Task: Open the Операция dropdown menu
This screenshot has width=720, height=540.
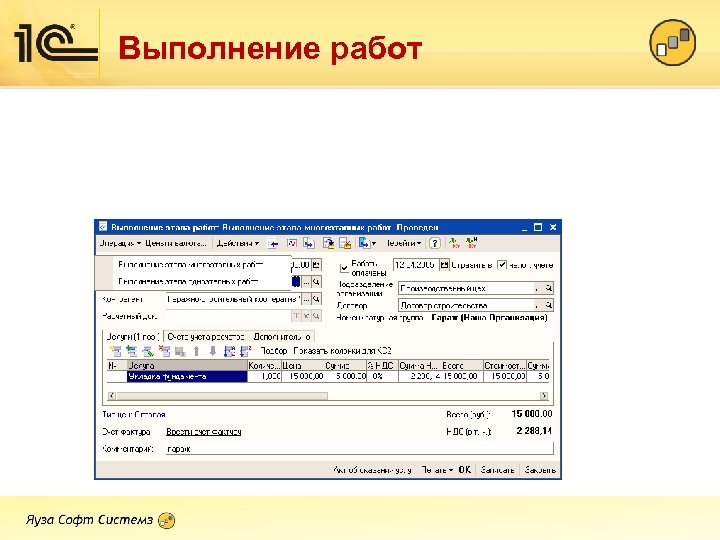Action: 120,243
